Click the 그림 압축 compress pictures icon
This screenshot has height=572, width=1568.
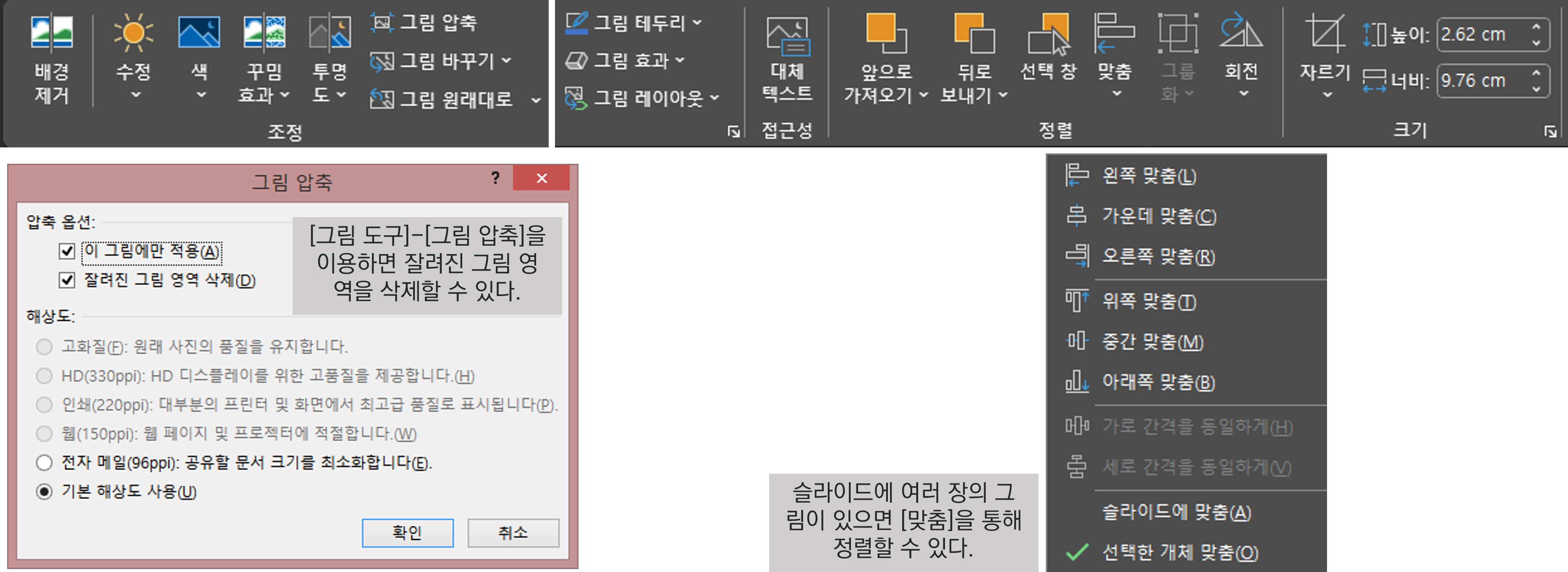[382, 23]
